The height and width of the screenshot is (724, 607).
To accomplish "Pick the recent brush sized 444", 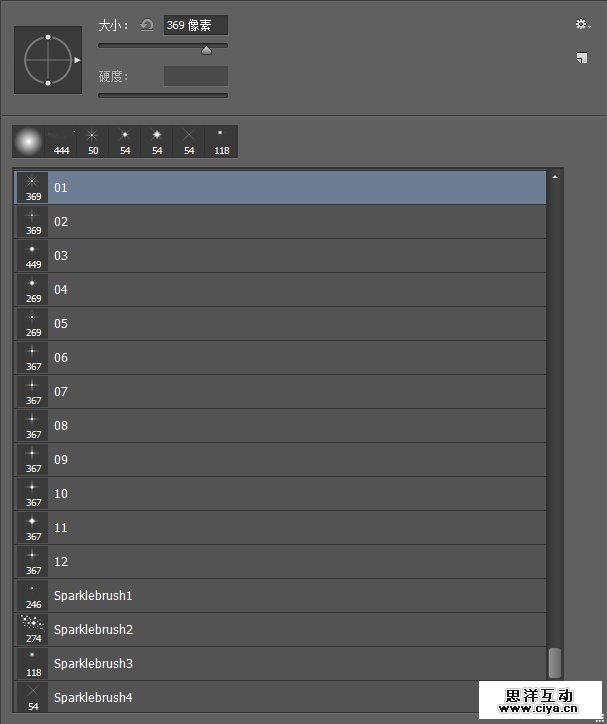I will tap(61, 141).
